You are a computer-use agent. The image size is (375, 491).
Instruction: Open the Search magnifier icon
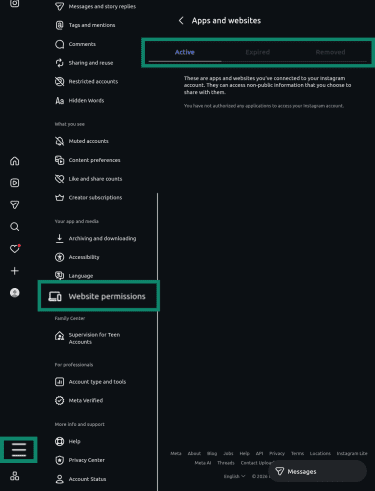pos(14,227)
